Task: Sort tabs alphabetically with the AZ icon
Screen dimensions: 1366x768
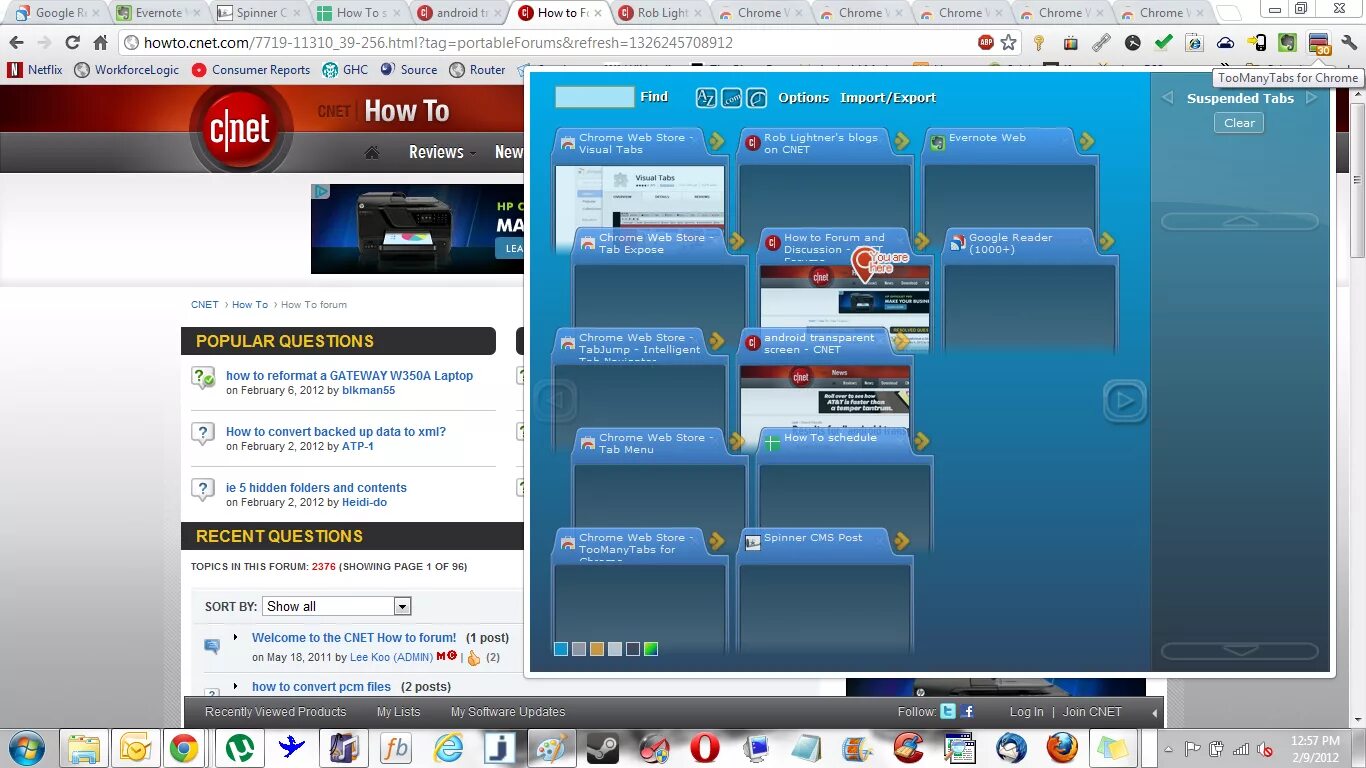Action: point(706,97)
